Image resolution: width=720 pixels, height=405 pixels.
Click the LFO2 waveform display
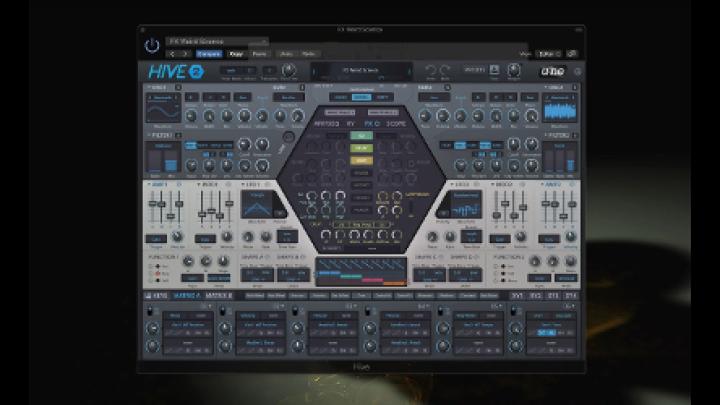[x=466, y=204]
